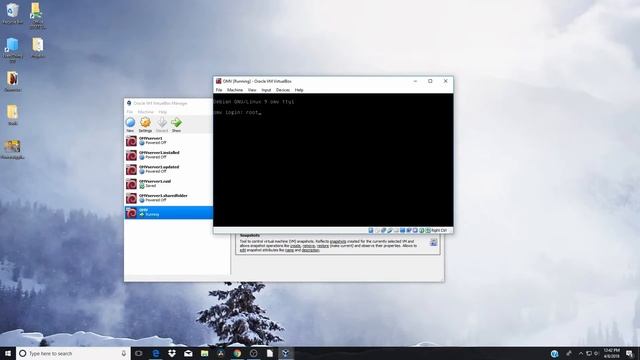
Task: Select the OMVserver1.installed virtual machine
Action: click(x=169, y=155)
